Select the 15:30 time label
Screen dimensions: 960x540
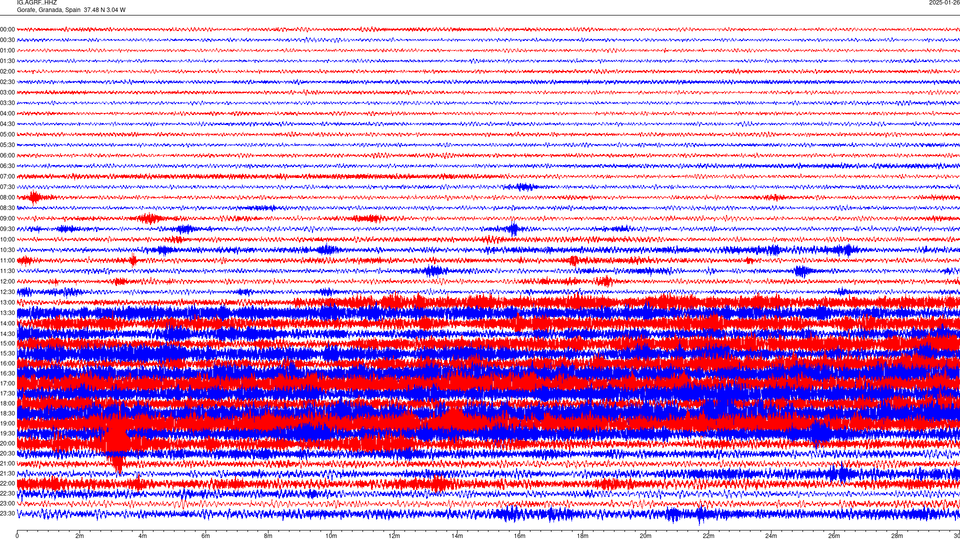(x=7, y=353)
